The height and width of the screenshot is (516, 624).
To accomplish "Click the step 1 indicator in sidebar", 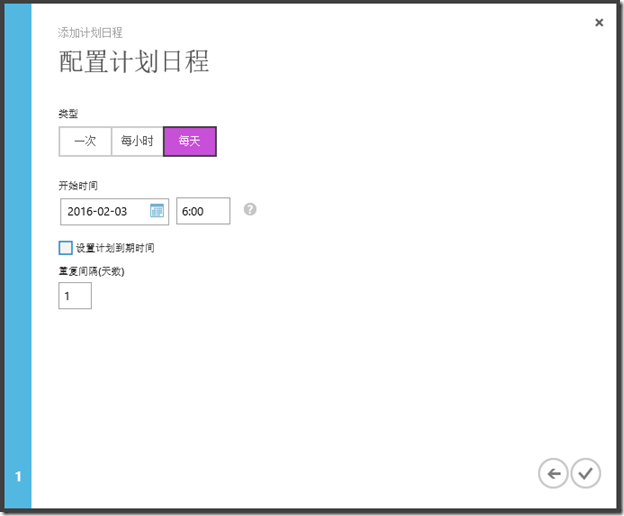I will (18, 476).
